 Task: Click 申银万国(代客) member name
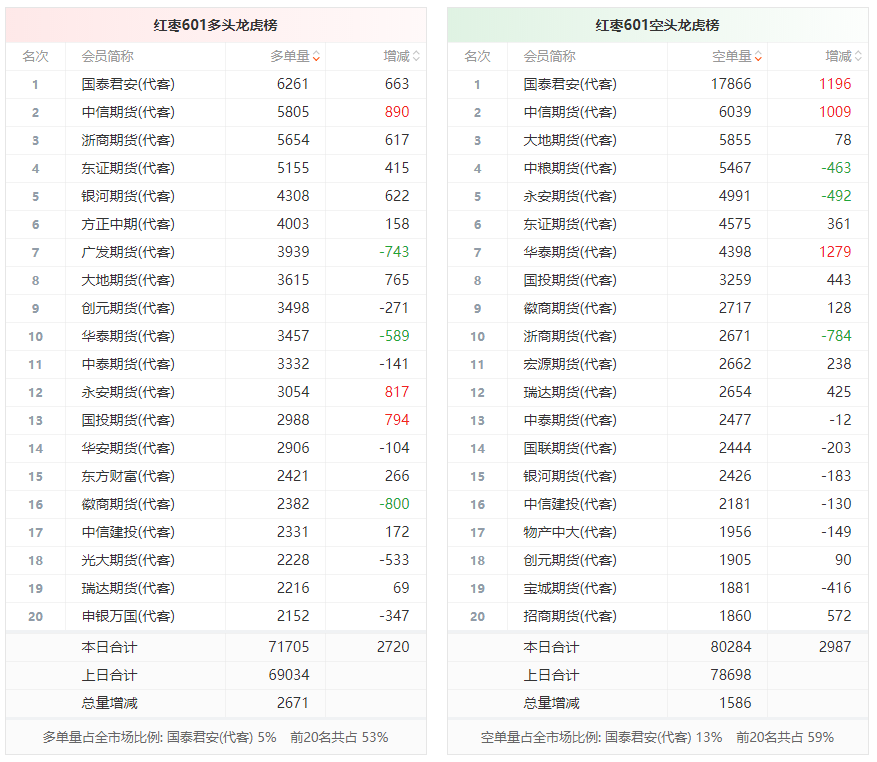(128, 616)
